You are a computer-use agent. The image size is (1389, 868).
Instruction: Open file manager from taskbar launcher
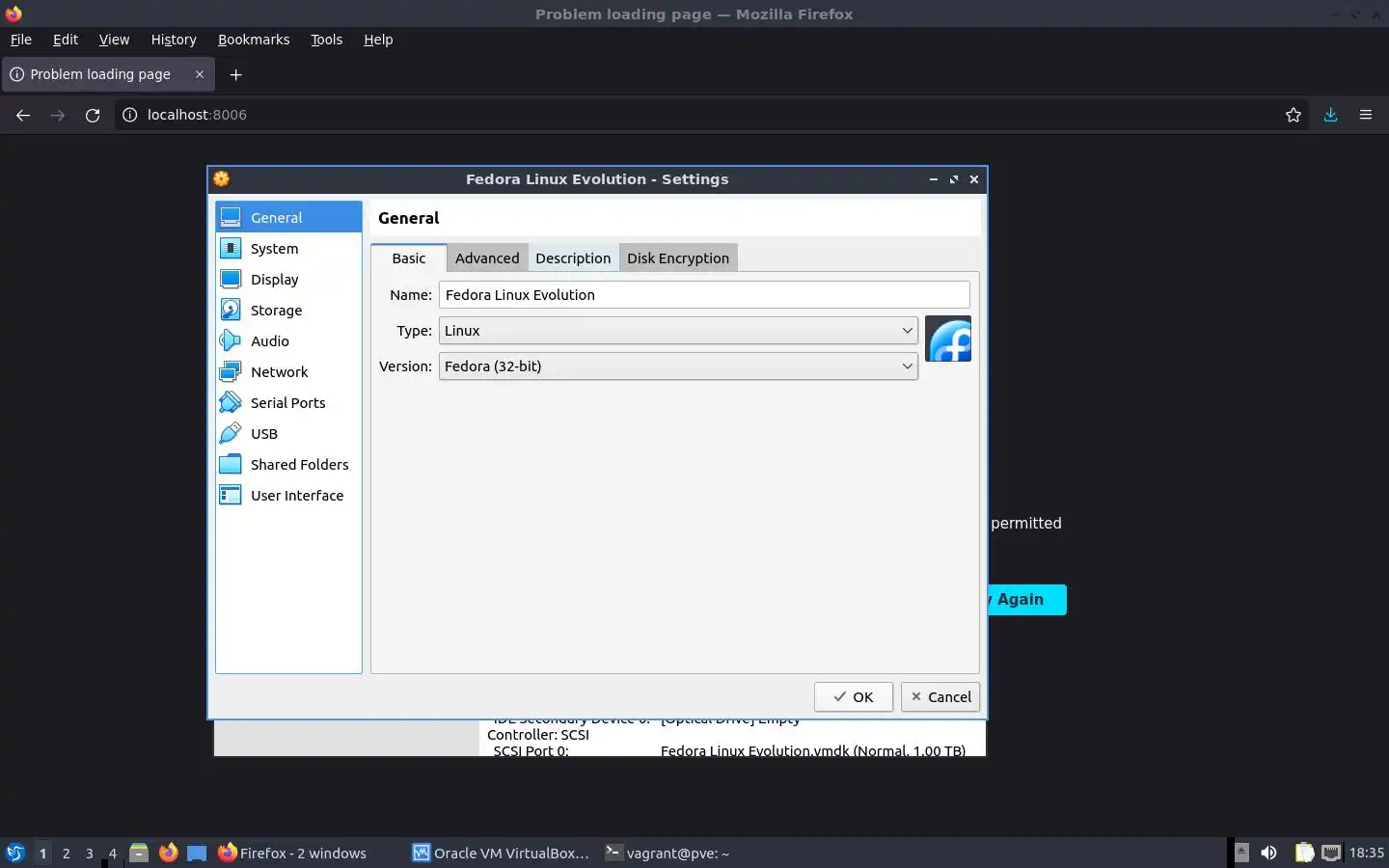[x=139, y=853]
